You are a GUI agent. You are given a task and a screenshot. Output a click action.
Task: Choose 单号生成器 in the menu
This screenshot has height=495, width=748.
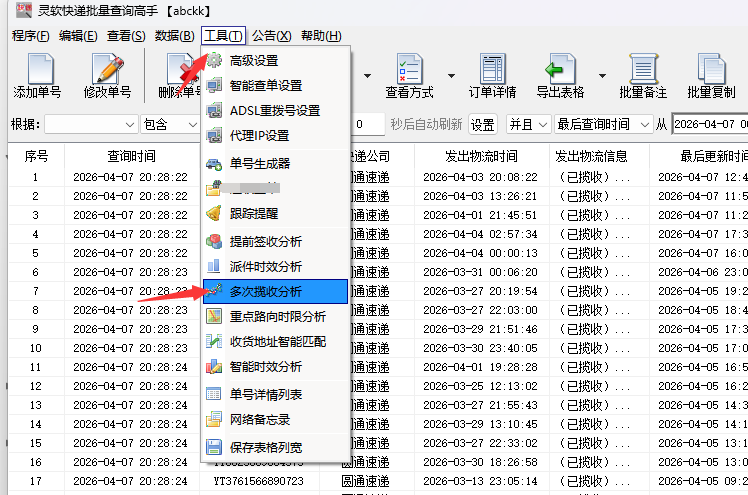[259, 163]
